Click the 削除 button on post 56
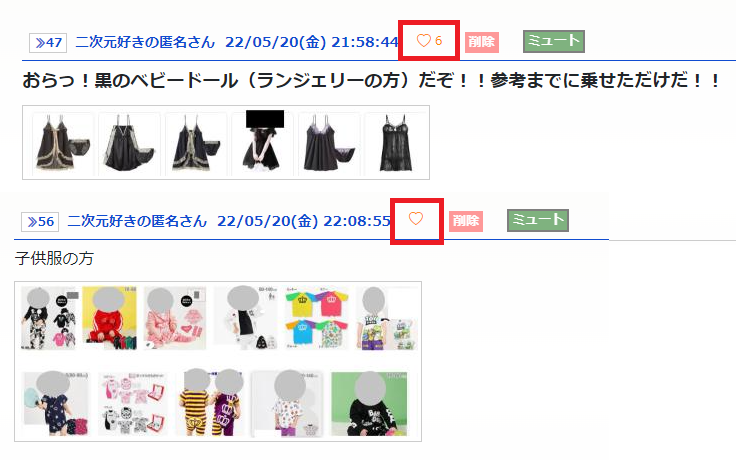The image size is (736, 460). pos(466,221)
